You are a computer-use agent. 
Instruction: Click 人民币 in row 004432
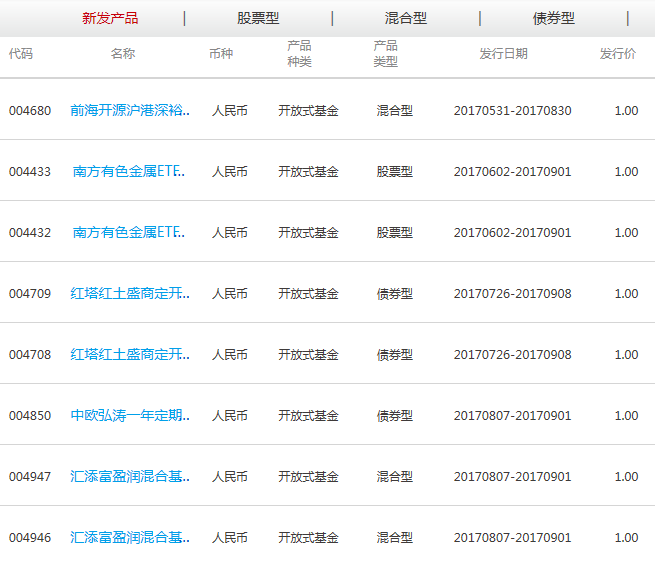pos(230,233)
